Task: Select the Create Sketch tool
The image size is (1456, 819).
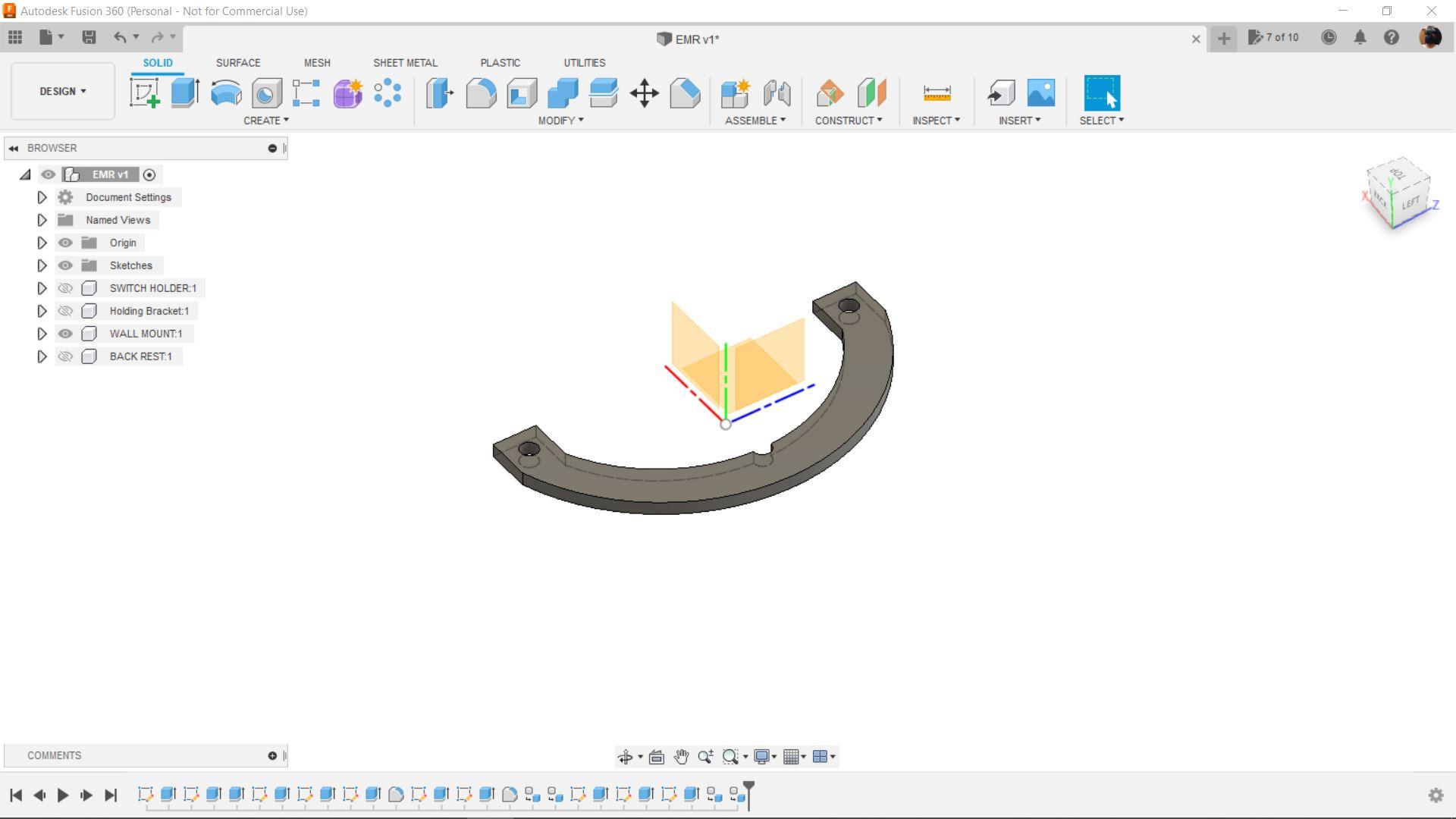Action: 144,93
